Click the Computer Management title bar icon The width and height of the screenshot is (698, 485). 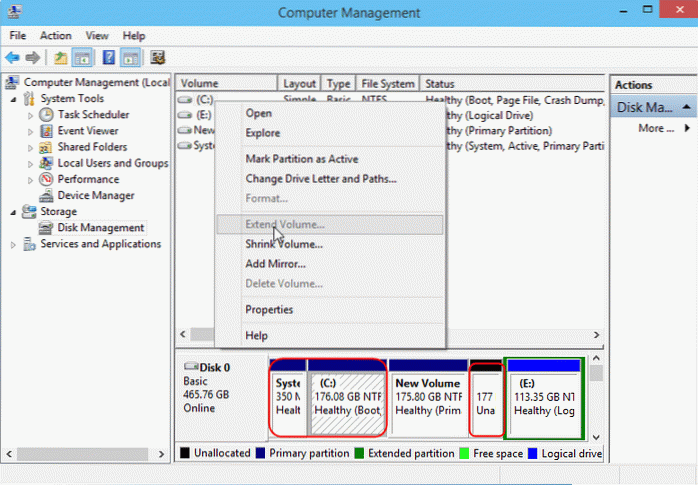tap(14, 11)
